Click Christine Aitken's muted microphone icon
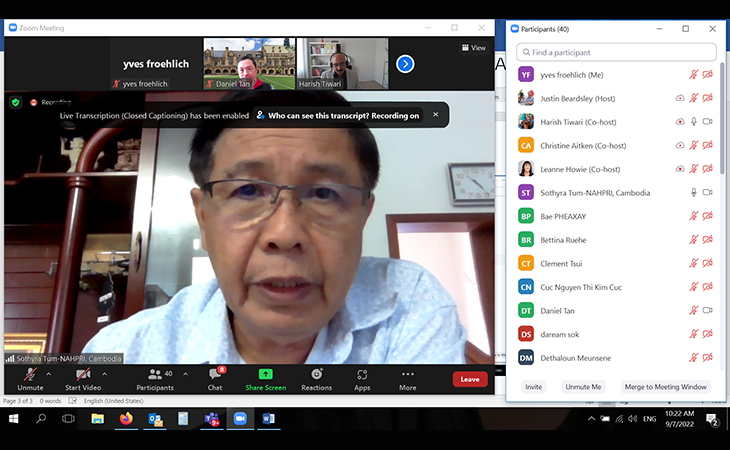The height and width of the screenshot is (450, 730). point(694,145)
